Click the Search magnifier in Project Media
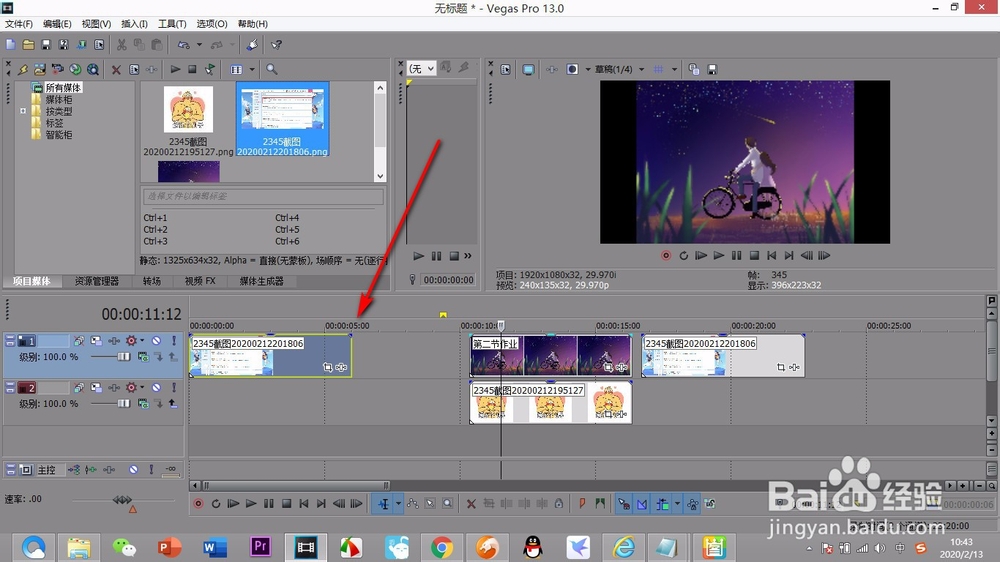 272,69
